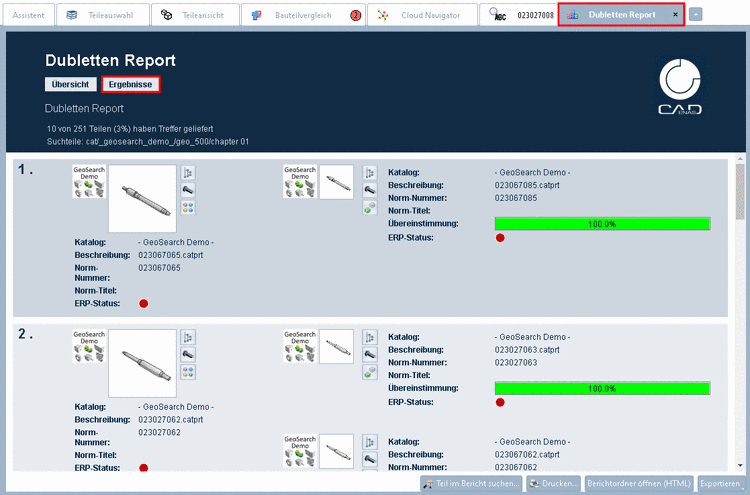Click the '10 von 251 Teilen' summary text

point(130,129)
